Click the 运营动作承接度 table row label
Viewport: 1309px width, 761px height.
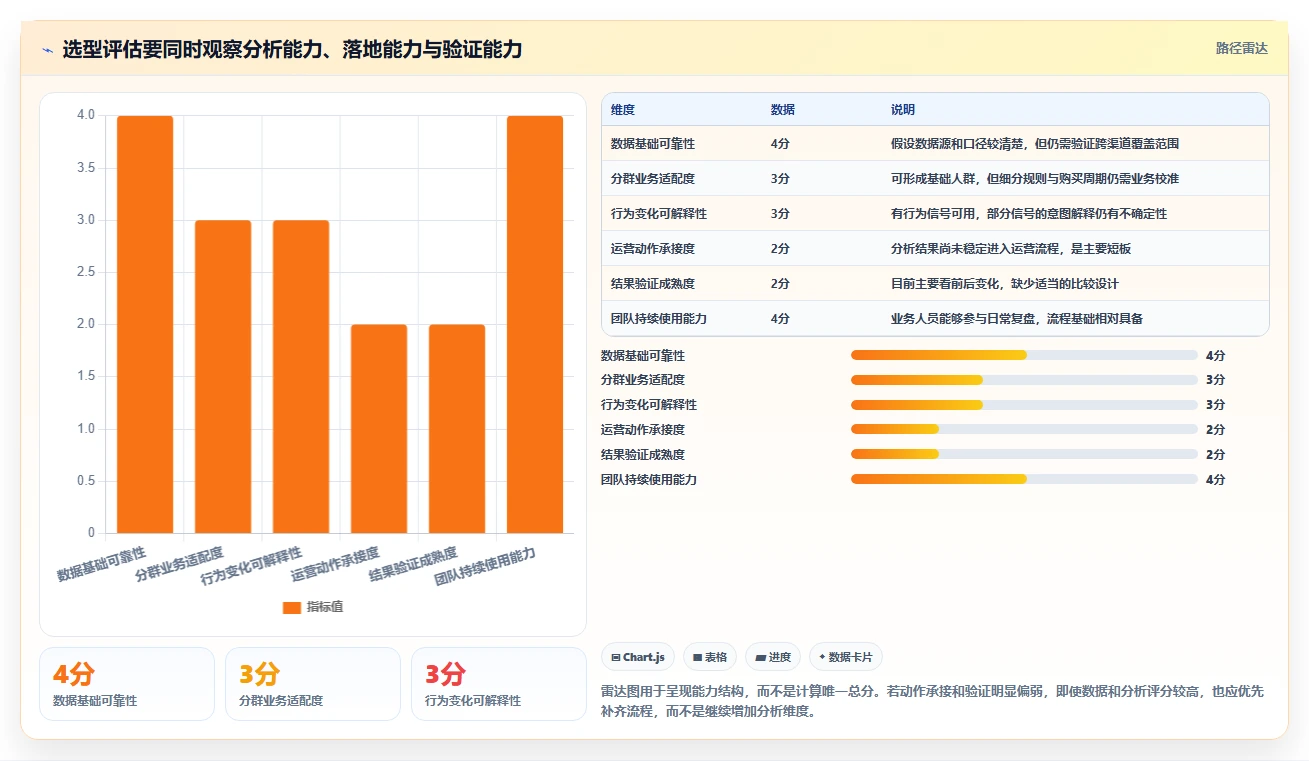click(x=653, y=249)
